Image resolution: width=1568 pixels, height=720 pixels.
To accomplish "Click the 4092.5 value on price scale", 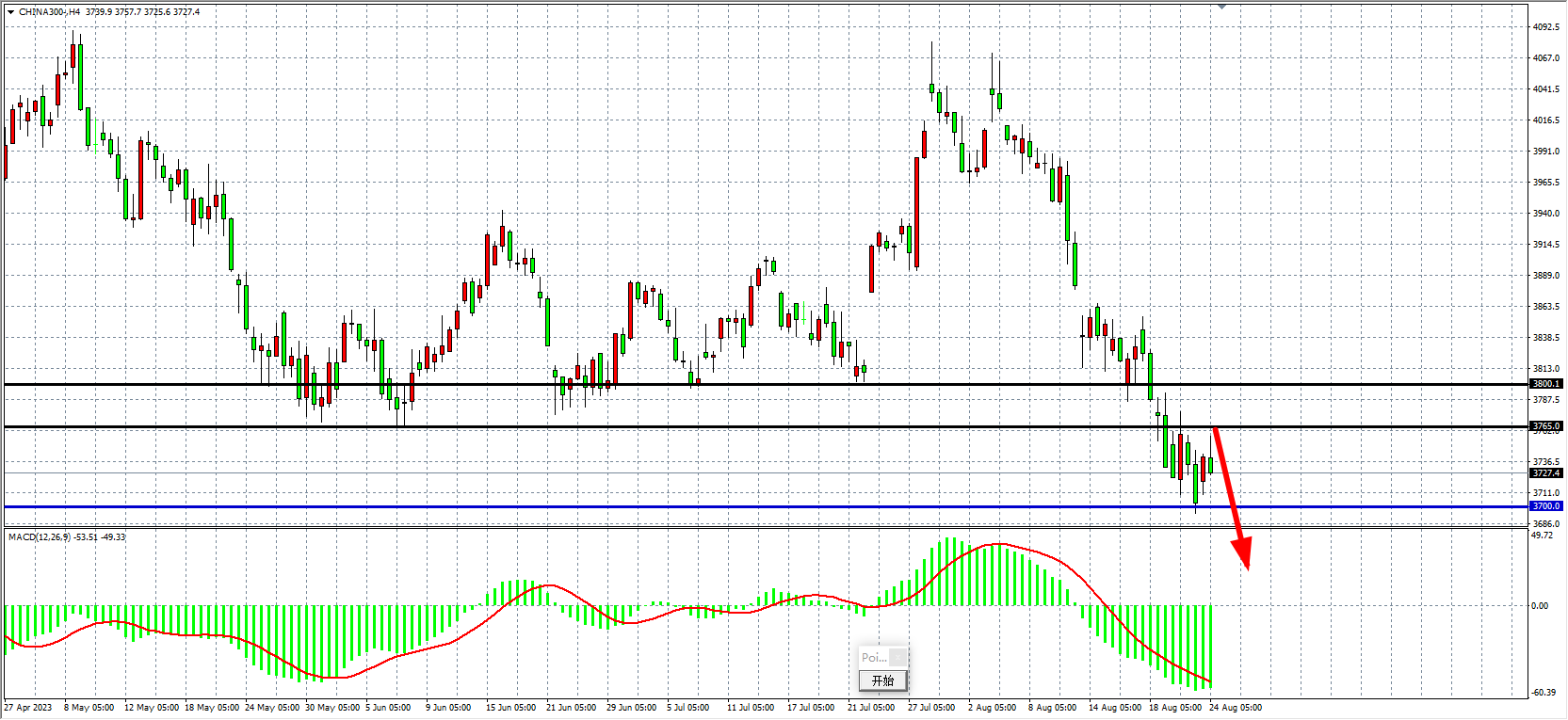I will [1545, 27].
